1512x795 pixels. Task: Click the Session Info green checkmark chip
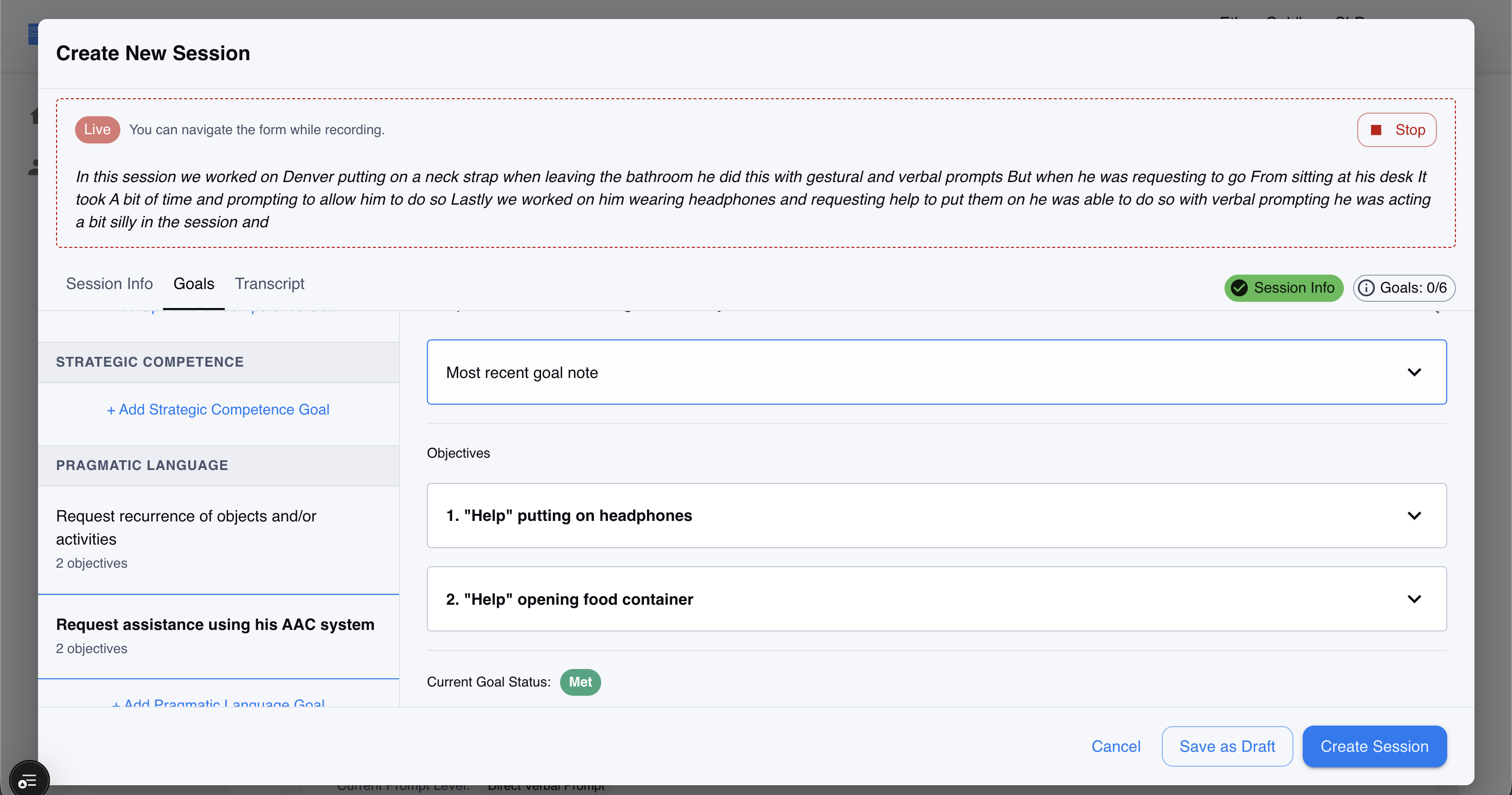(x=1283, y=288)
